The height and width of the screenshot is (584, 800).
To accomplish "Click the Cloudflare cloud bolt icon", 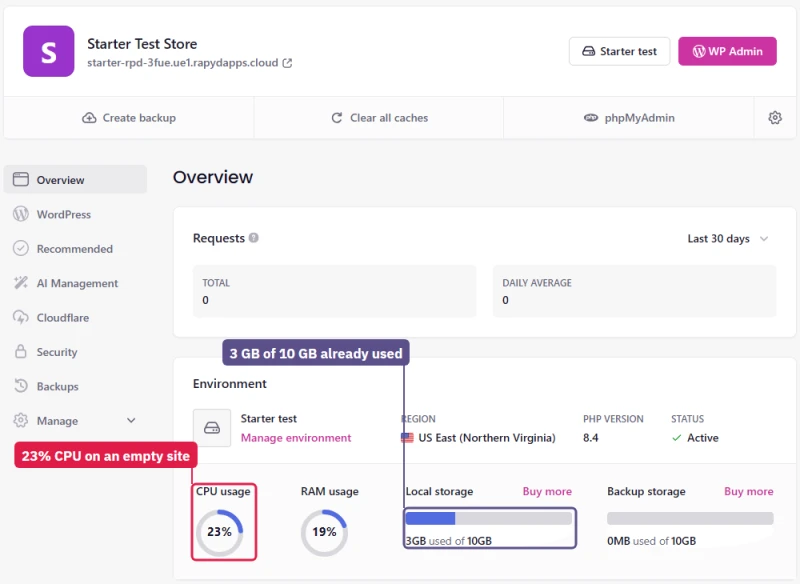I will (21, 317).
